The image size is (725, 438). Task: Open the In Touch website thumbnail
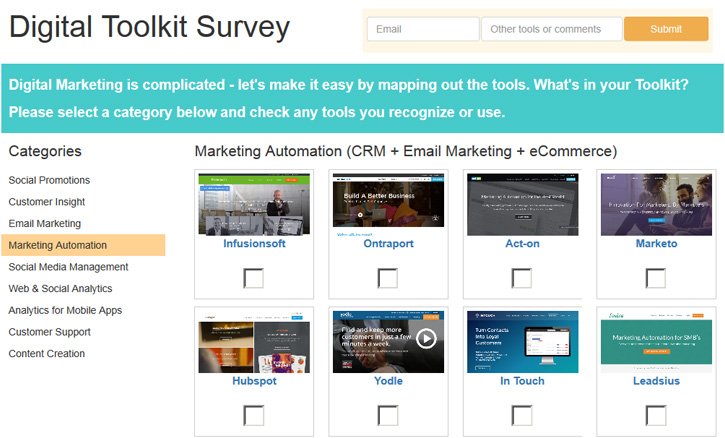pyautogui.click(x=522, y=342)
